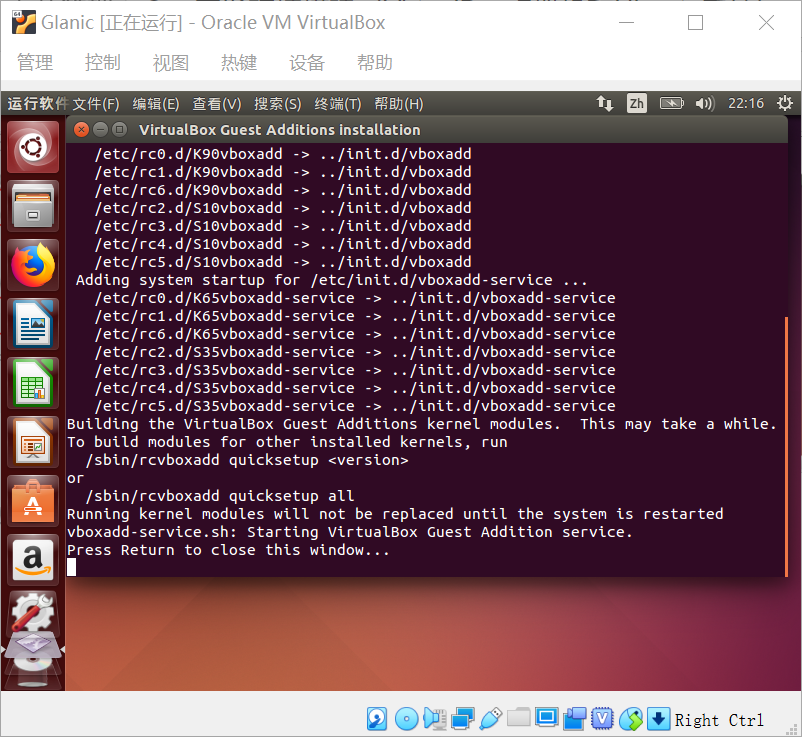Launch Firefox from the Ubuntu launcher
This screenshot has height=737, width=802.
pyautogui.click(x=33, y=265)
